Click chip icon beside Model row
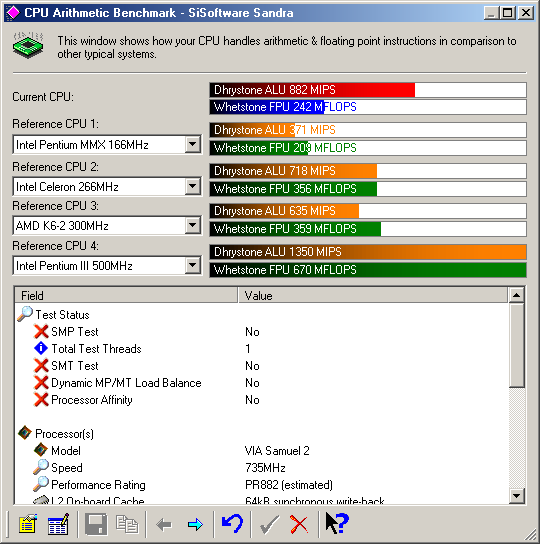 coord(41,450)
